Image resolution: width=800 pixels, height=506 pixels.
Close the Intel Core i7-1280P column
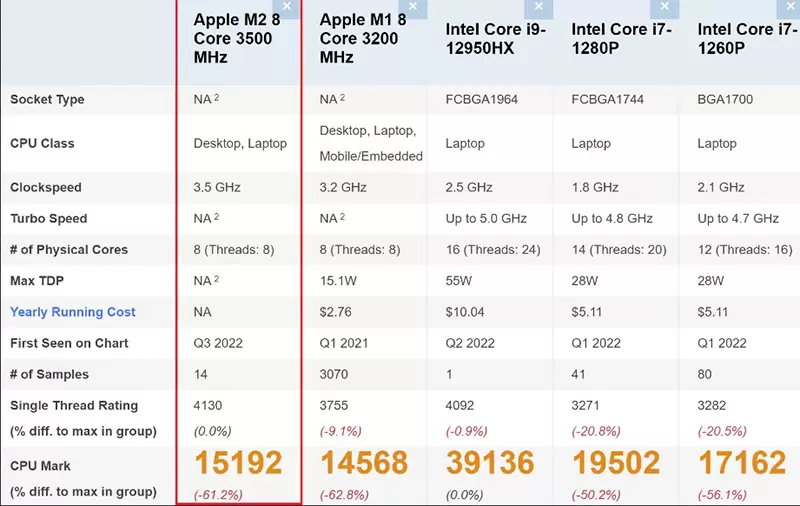(665, 7)
